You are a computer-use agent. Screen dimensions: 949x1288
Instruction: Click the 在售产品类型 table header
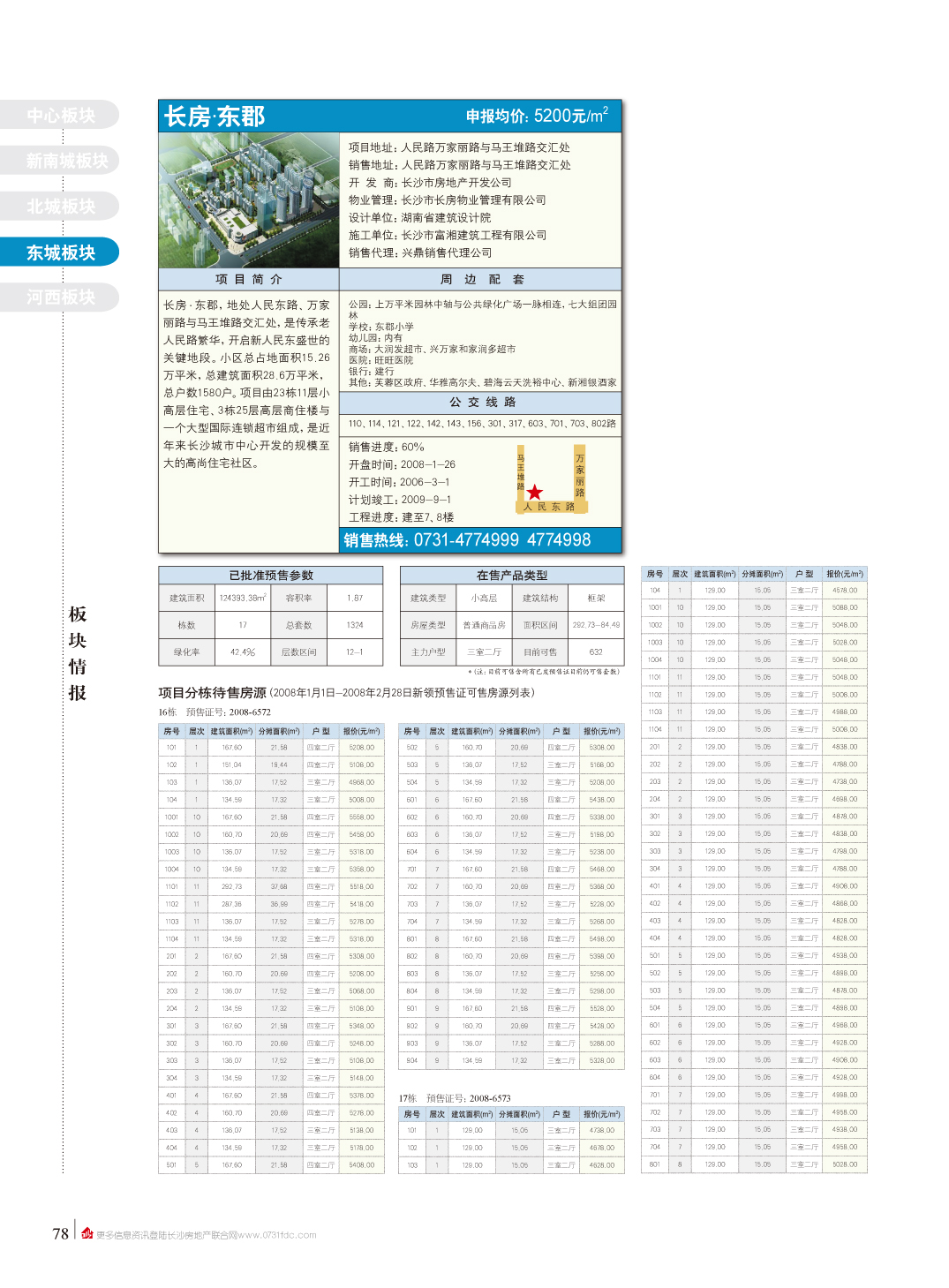tap(512, 576)
